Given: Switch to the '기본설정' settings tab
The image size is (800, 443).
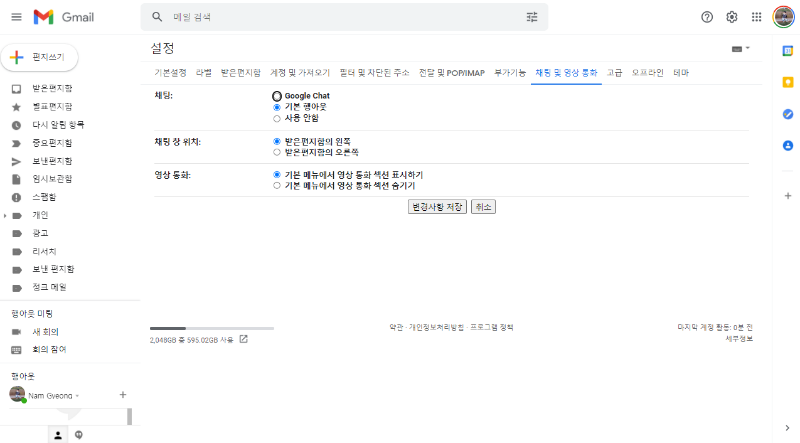Looking at the screenshot, I should (170, 73).
